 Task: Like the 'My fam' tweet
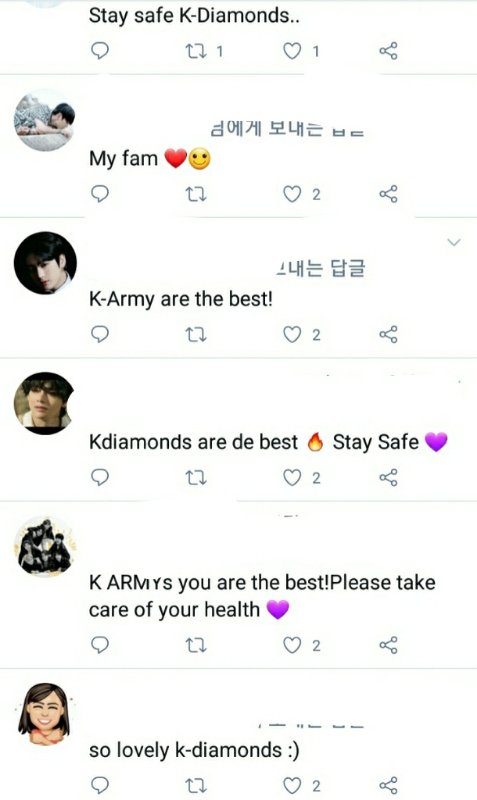(x=292, y=194)
